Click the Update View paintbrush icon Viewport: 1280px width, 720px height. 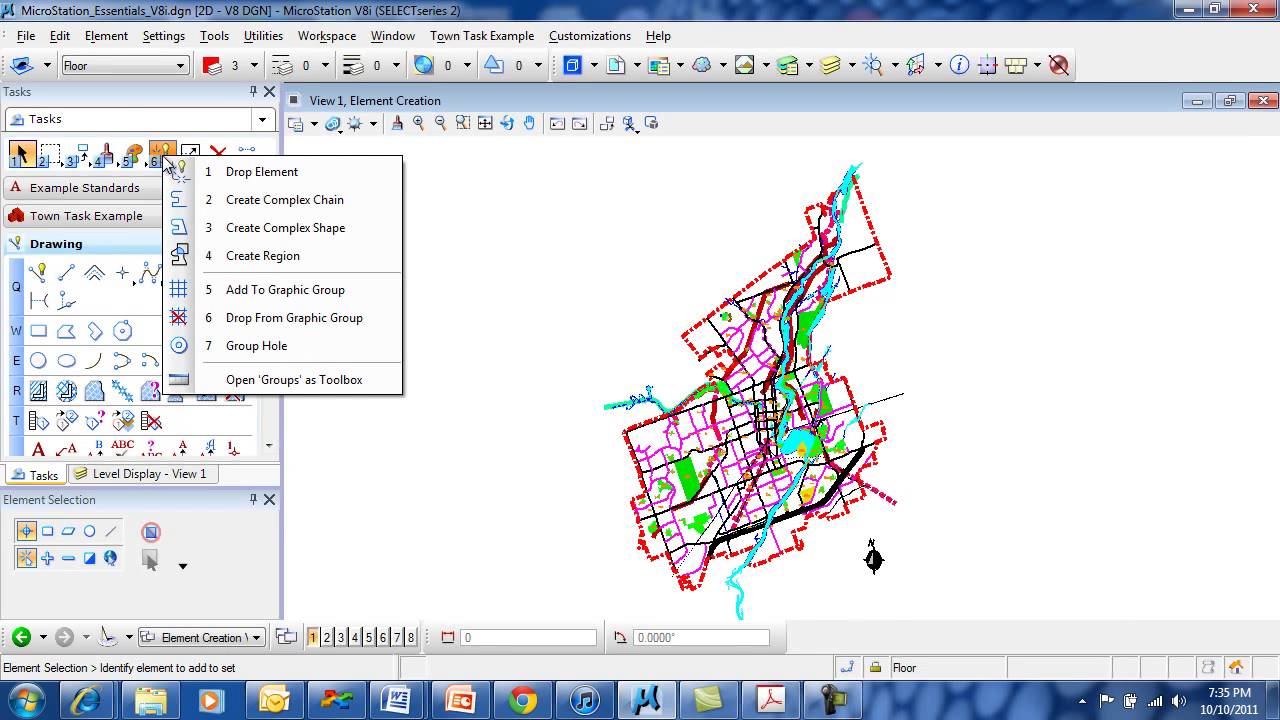[397, 124]
